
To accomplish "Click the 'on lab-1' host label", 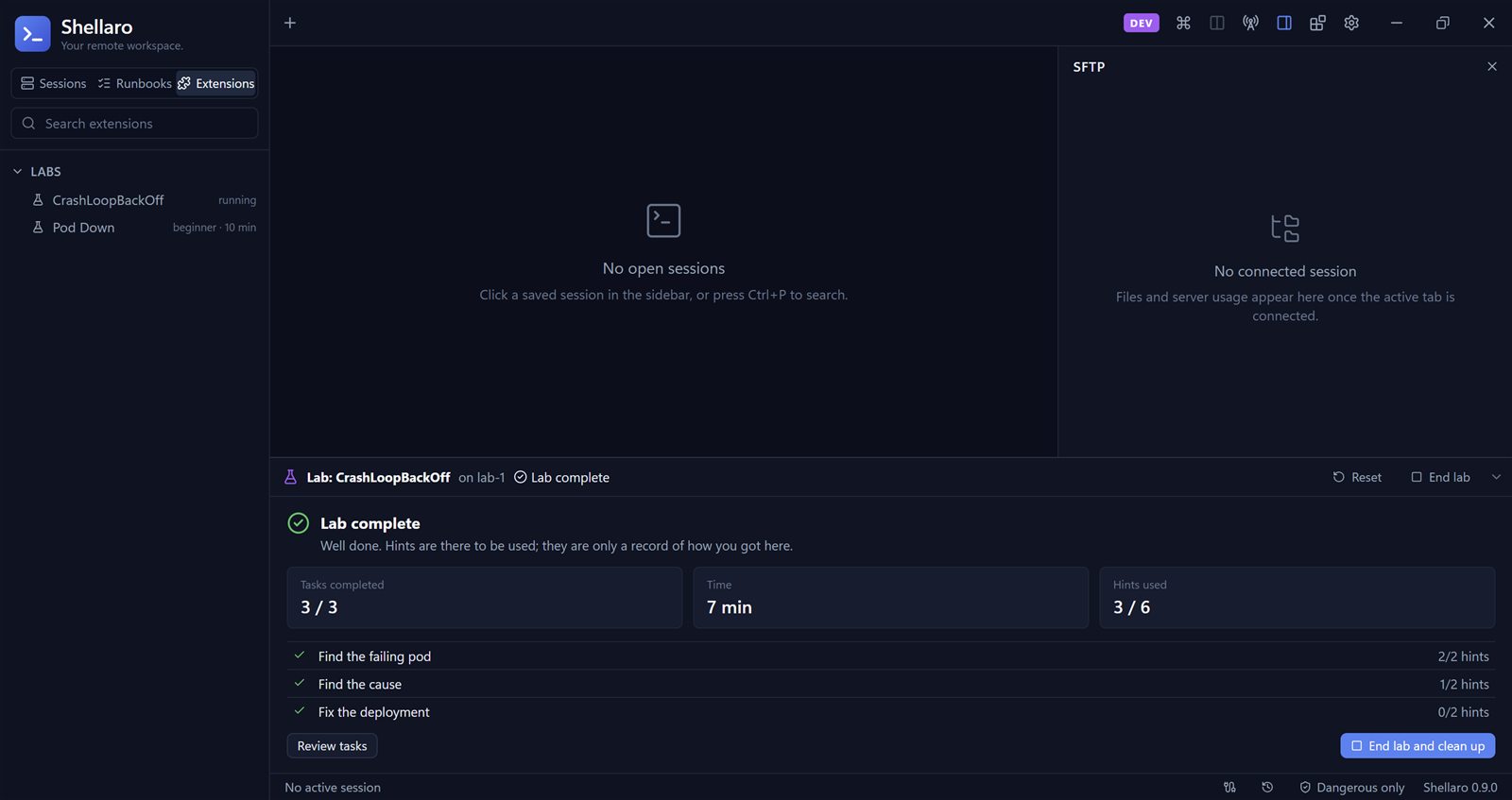I will click(482, 478).
